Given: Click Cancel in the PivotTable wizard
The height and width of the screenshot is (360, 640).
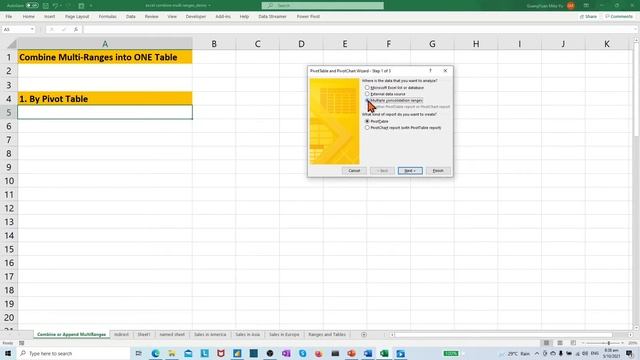Looking at the screenshot, I should point(354,171).
